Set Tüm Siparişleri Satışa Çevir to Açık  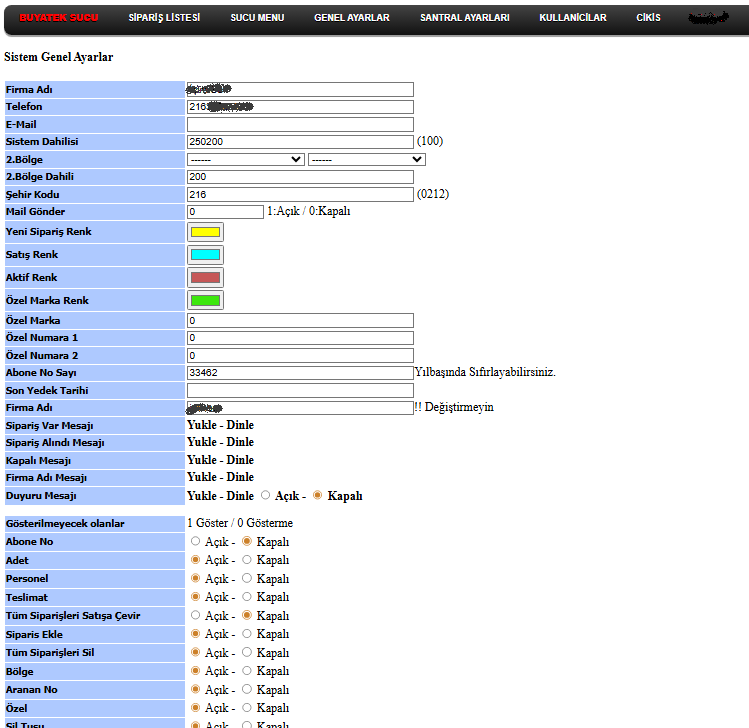[196, 615]
